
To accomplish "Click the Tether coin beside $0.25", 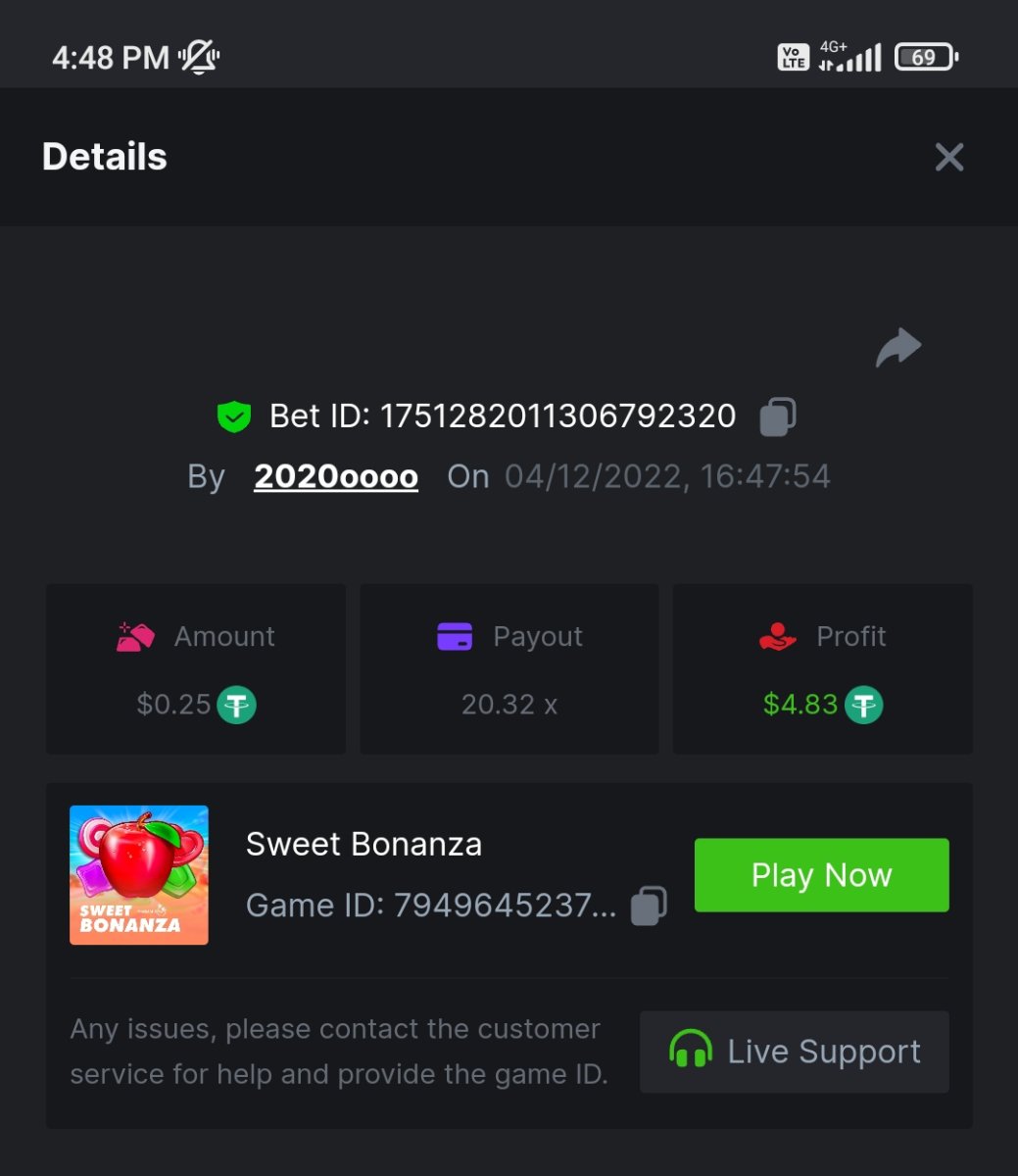I will coord(236,705).
